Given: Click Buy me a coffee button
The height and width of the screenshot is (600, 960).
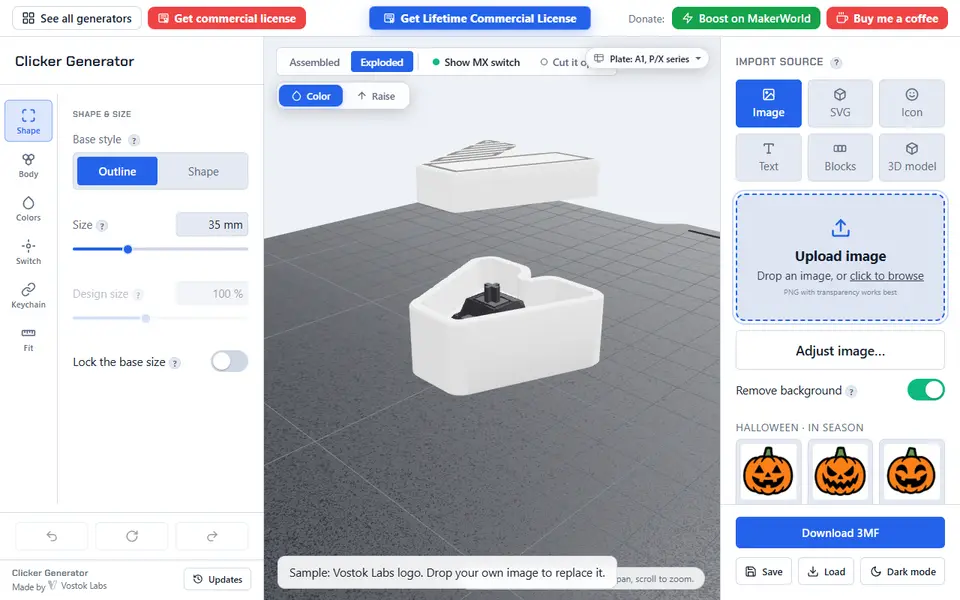Looking at the screenshot, I should [x=887, y=18].
